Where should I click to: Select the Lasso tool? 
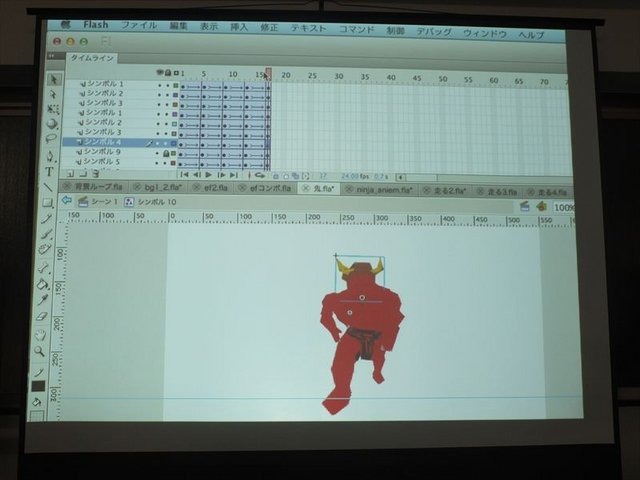tap(51, 139)
